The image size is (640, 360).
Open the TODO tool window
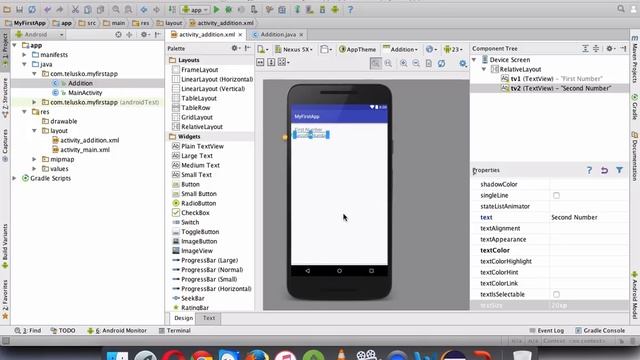[x=63, y=331]
